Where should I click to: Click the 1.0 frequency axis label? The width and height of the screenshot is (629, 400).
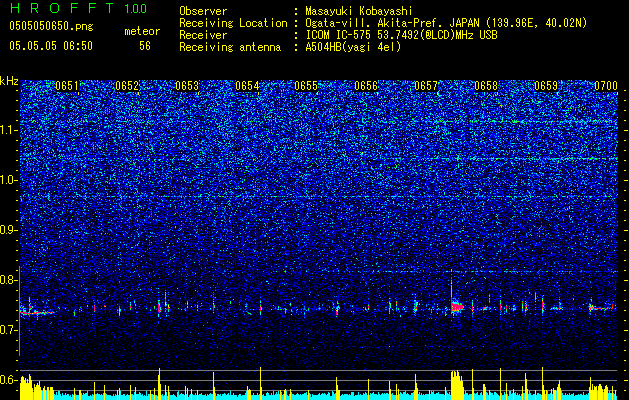pyautogui.click(x=9, y=181)
